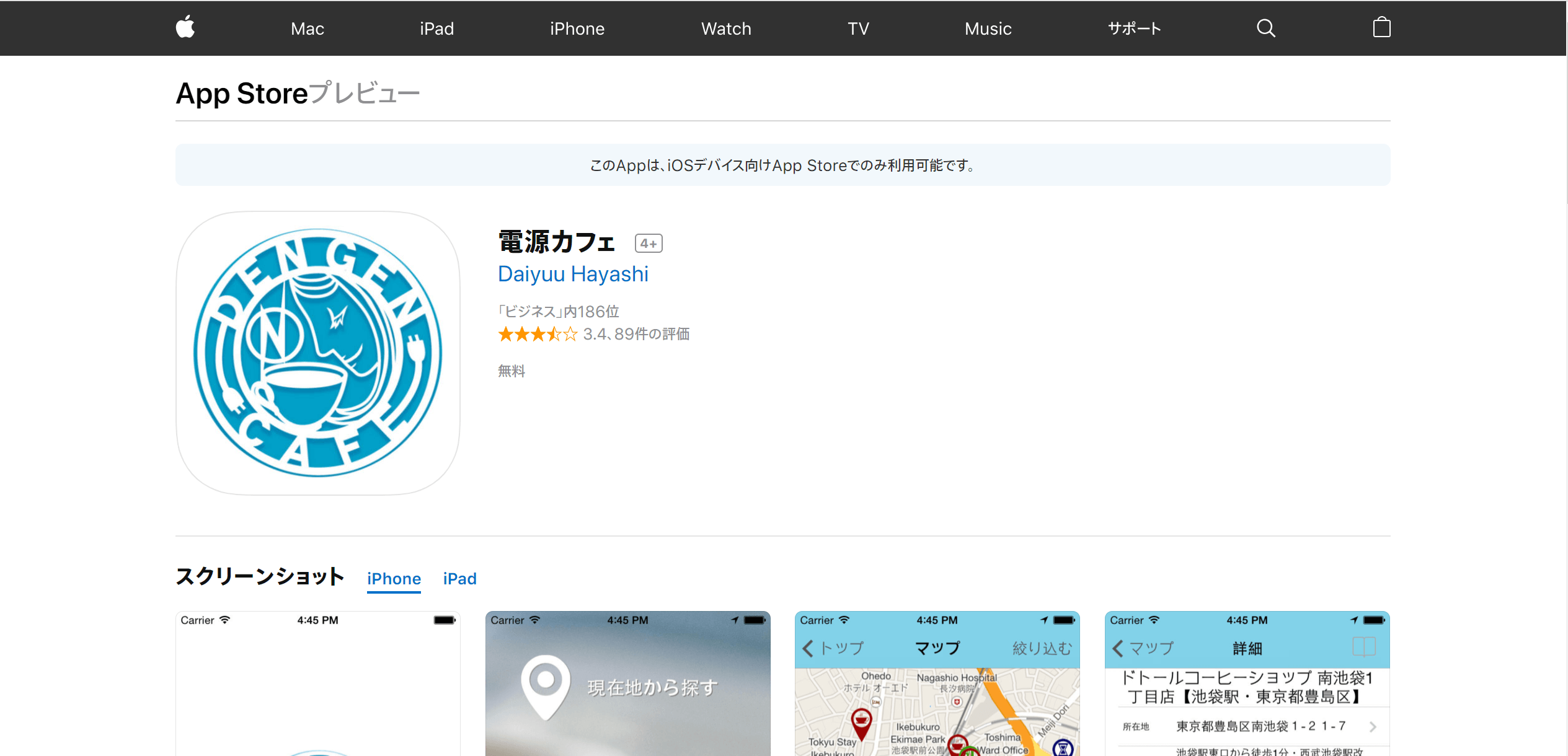Go to the TV section
Image resolution: width=1568 pixels, height=756 pixels.
(x=858, y=29)
